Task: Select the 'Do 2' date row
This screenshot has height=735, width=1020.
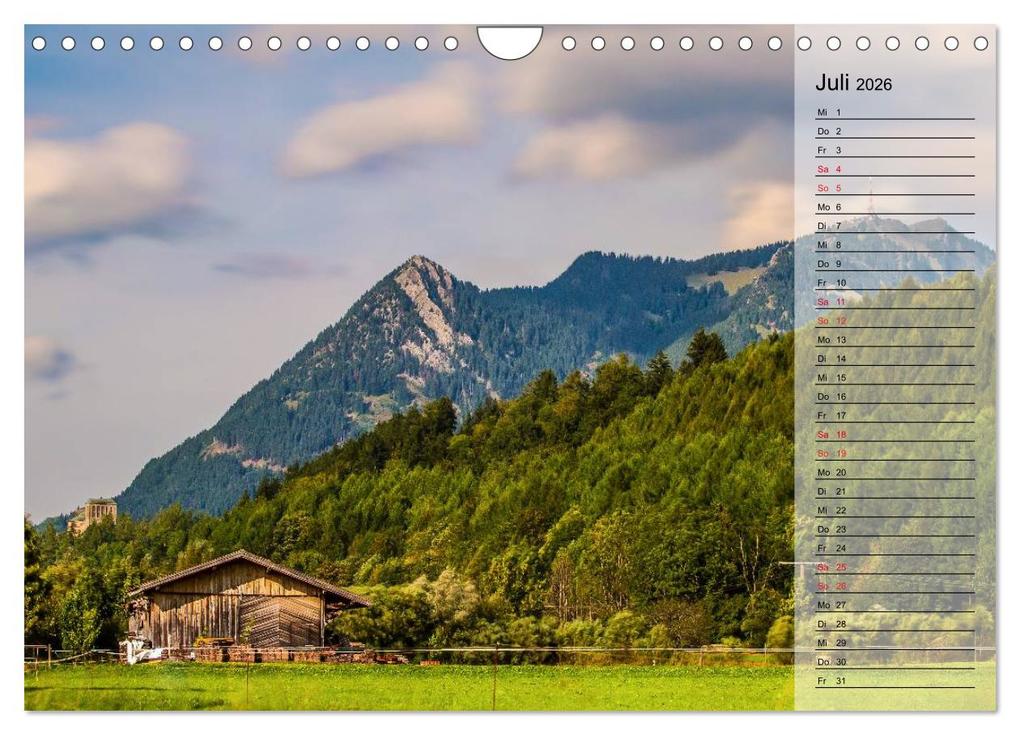Action: coord(895,131)
